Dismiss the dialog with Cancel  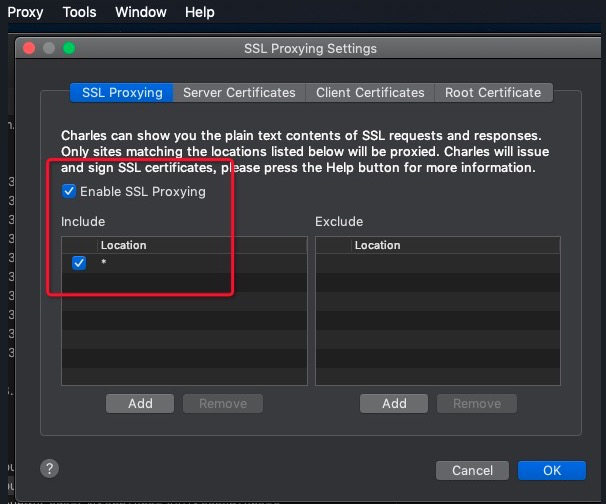472,470
